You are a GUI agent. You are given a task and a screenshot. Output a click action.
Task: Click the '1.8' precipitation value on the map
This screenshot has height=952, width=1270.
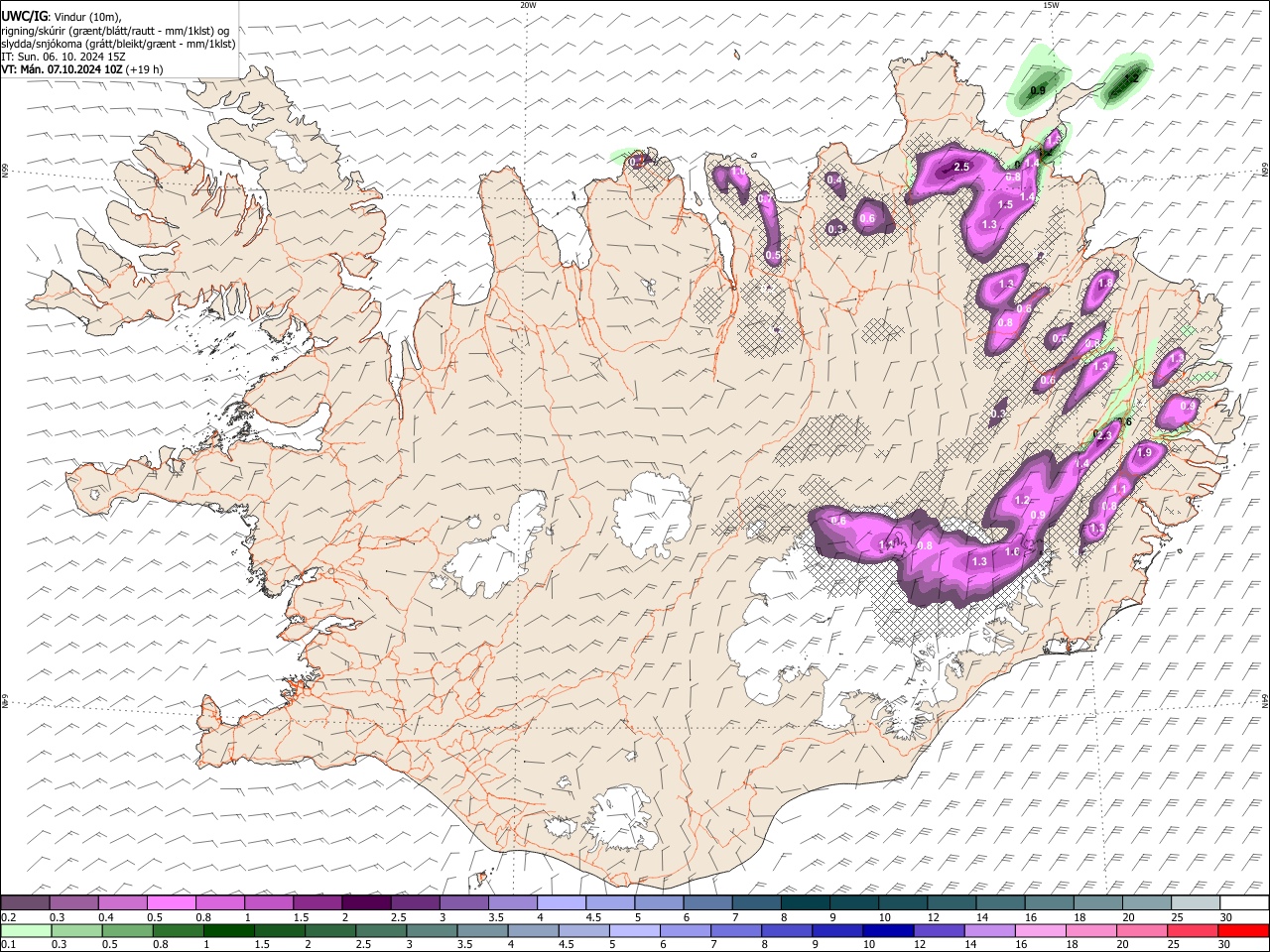pos(1106,284)
